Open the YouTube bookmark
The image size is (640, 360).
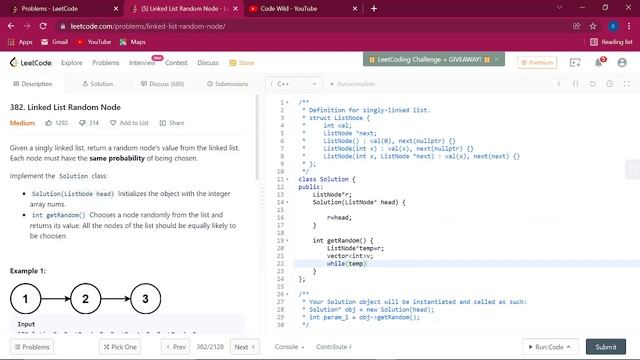click(x=94, y=42)
